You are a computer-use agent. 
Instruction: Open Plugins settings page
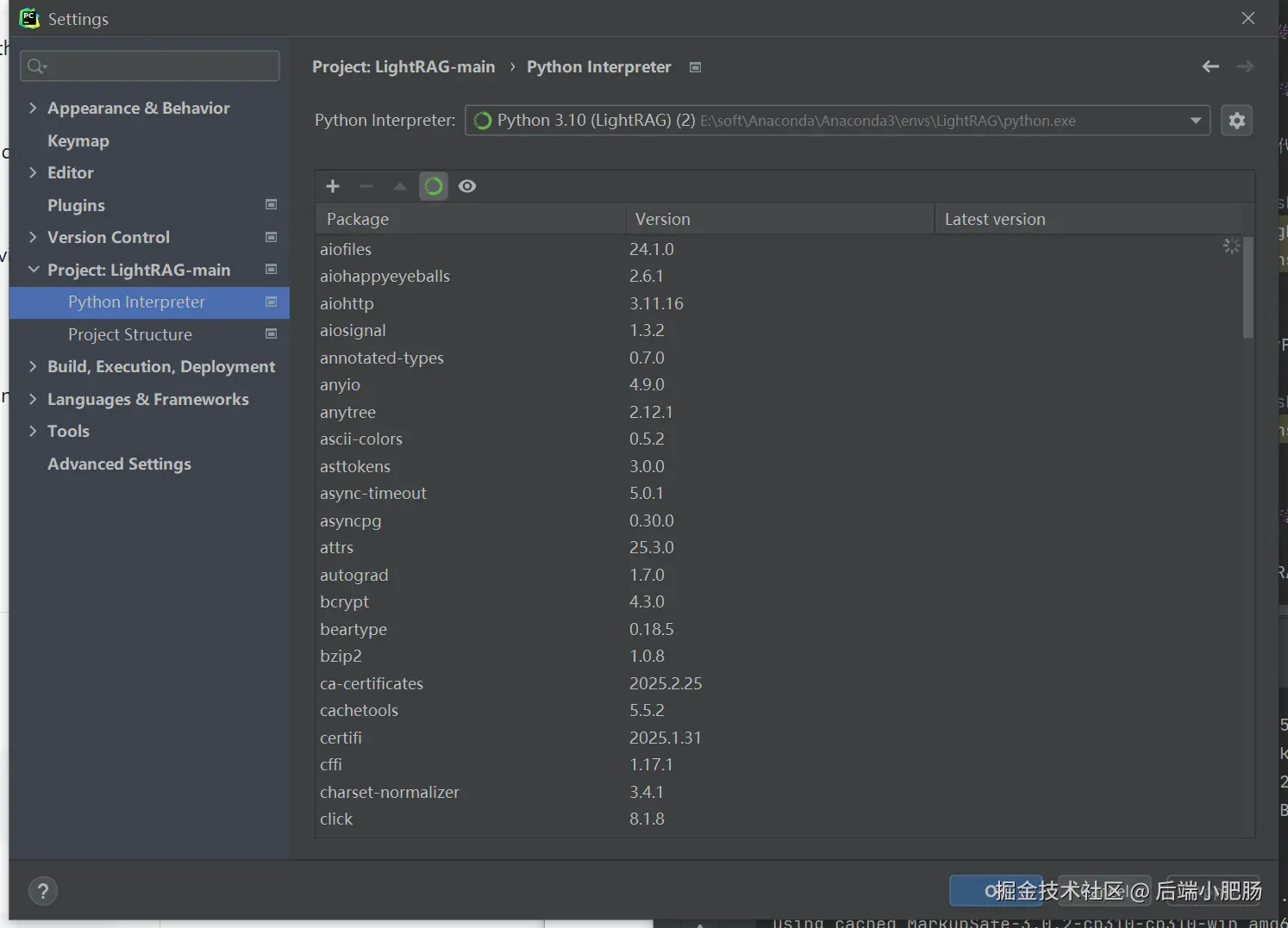click(76, 205)
